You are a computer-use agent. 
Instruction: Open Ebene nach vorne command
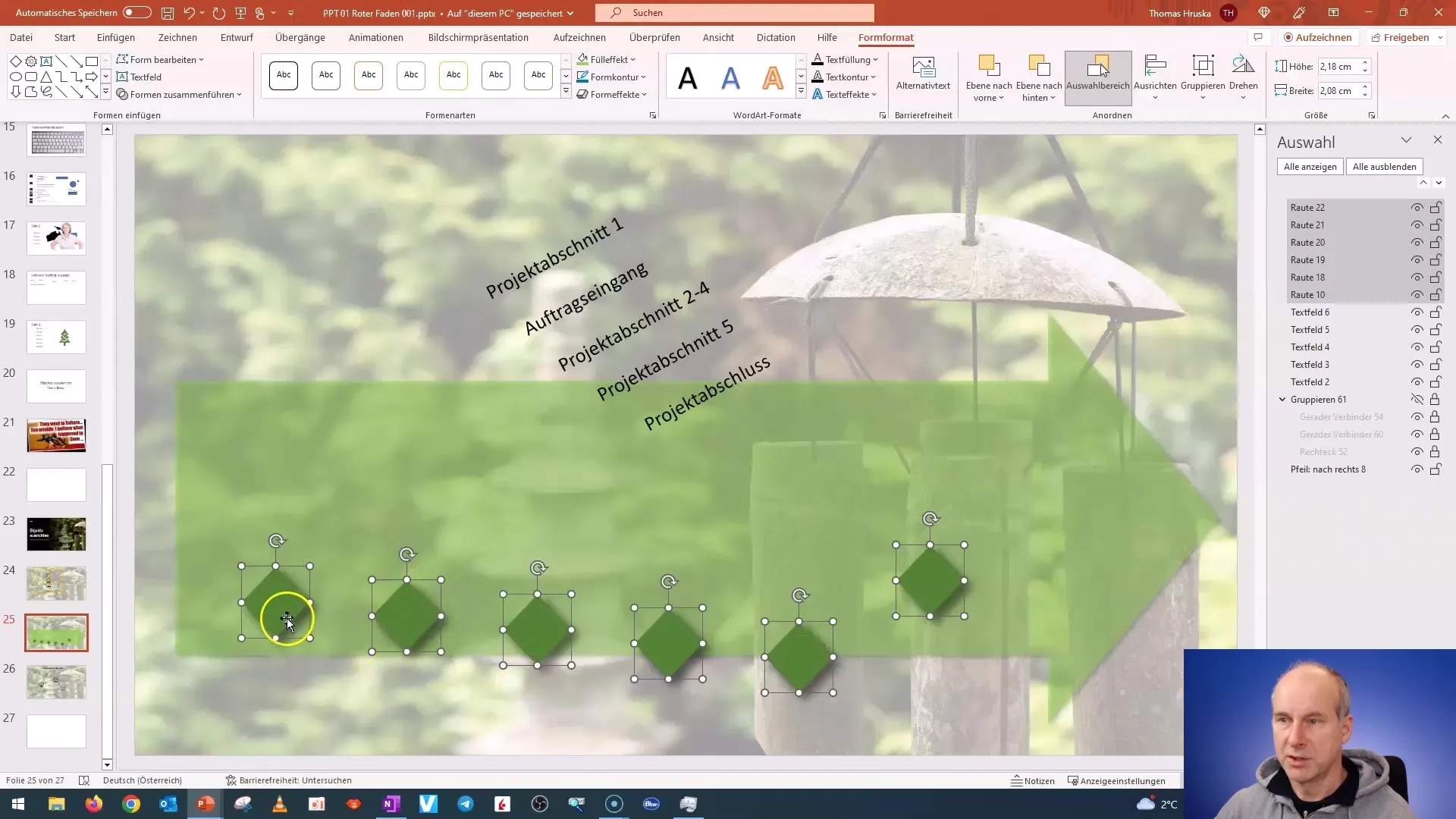989,79
